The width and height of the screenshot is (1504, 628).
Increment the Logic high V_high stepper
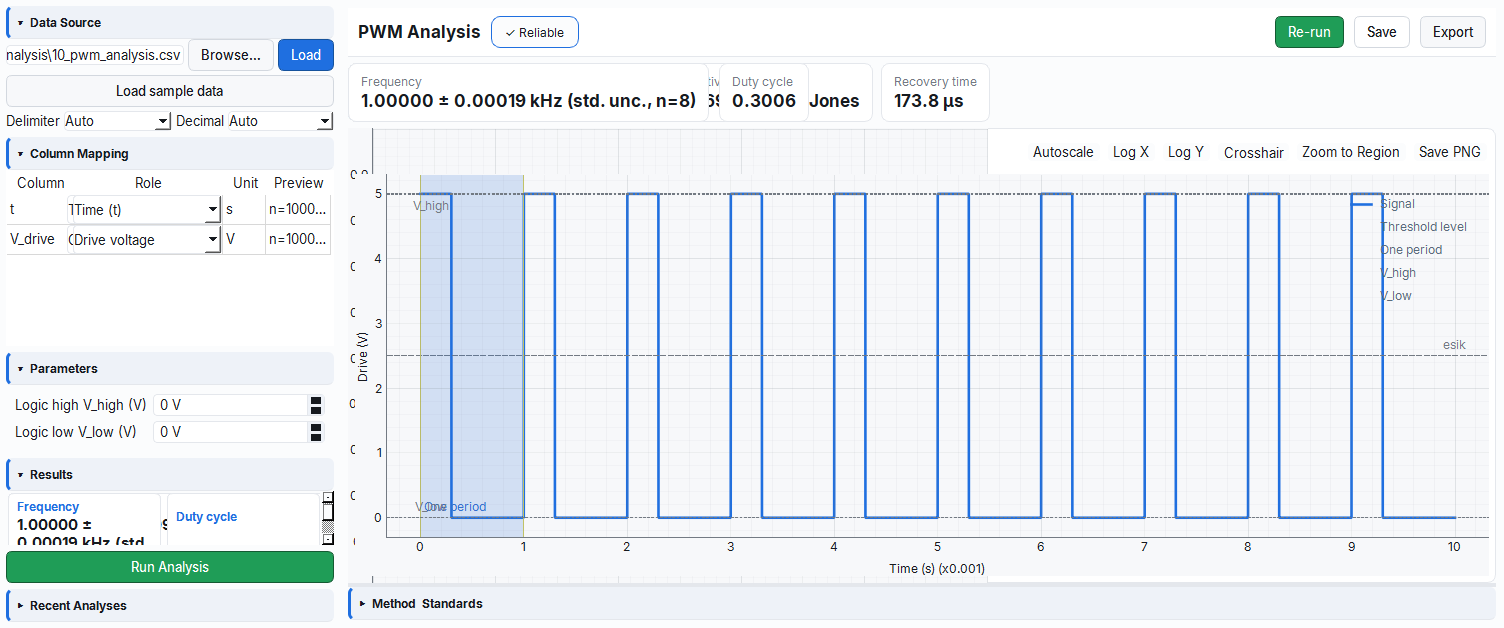tap(316, 400)
